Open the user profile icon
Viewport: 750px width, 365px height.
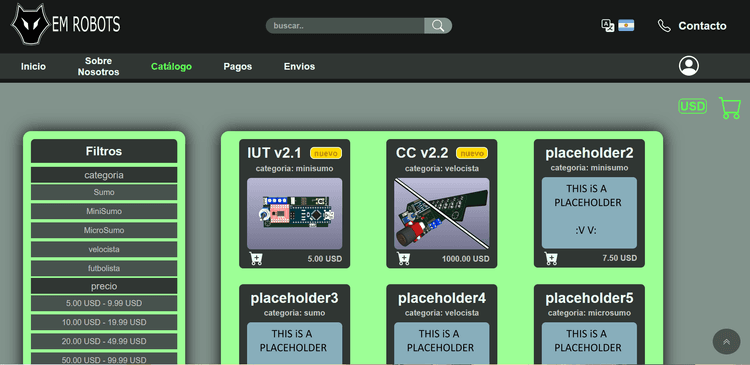pyautogui.click(x=688, y=66)
